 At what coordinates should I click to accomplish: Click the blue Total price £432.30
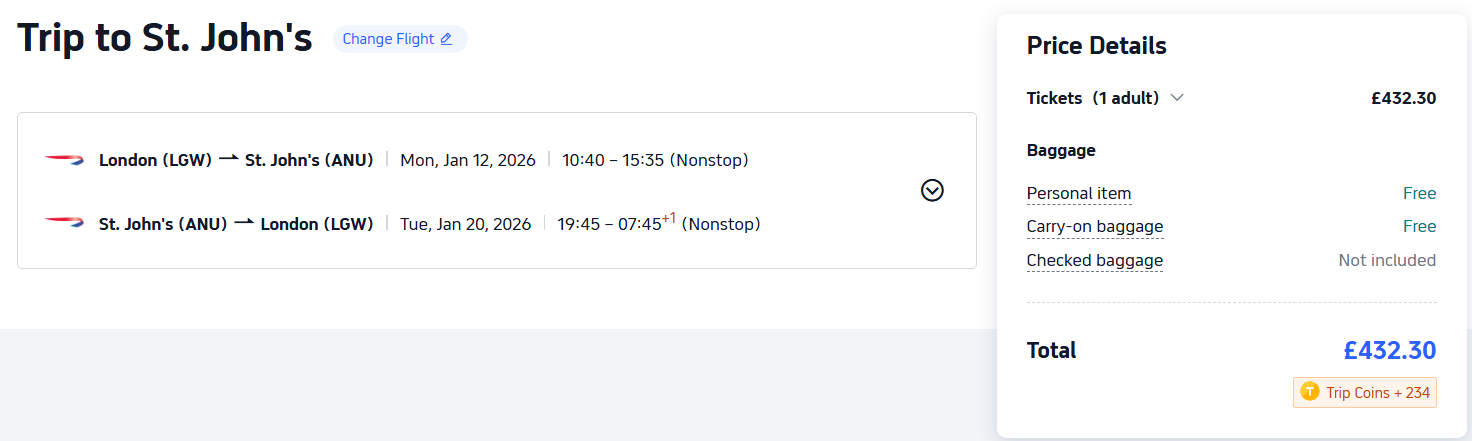click(x=1390, y=351)
